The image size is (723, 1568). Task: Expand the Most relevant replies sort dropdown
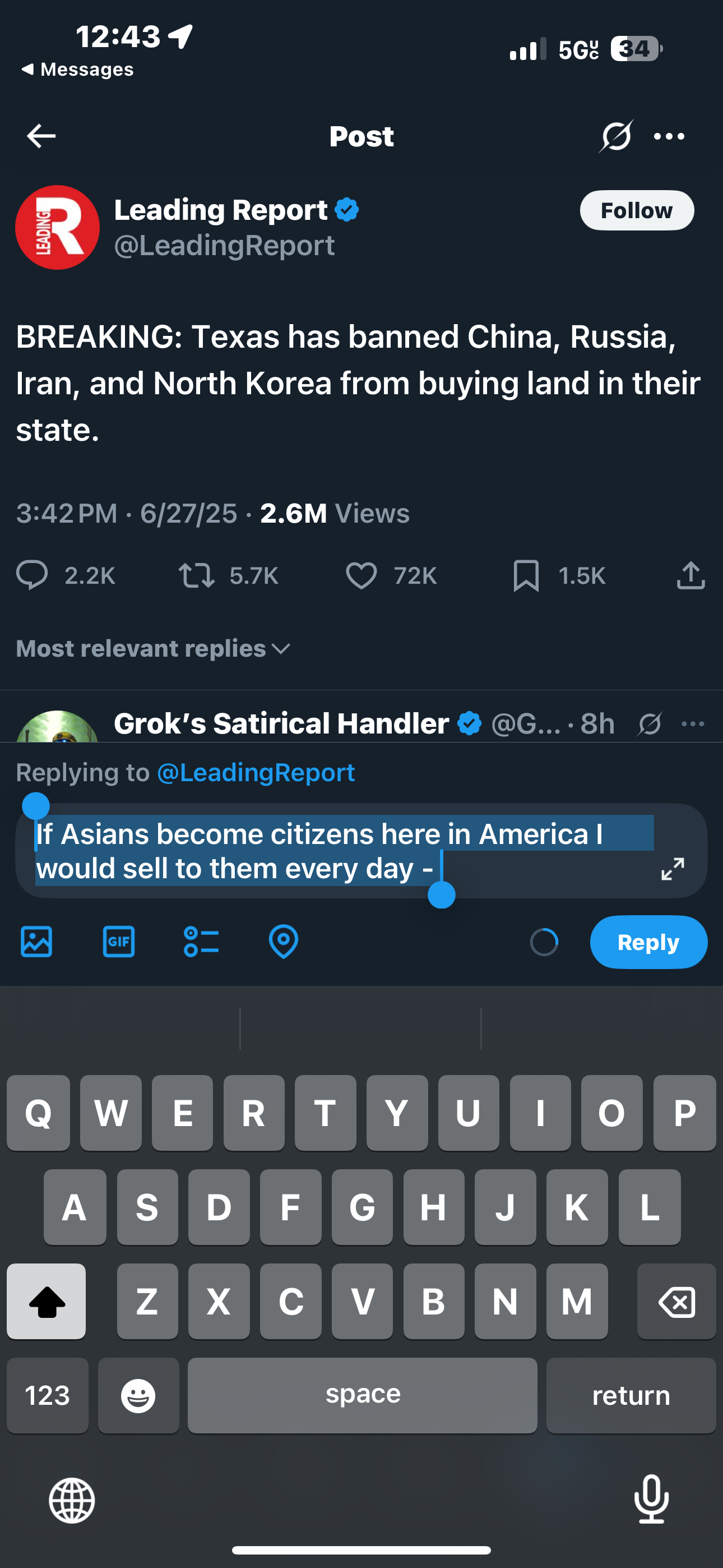[x=154, y=648]
